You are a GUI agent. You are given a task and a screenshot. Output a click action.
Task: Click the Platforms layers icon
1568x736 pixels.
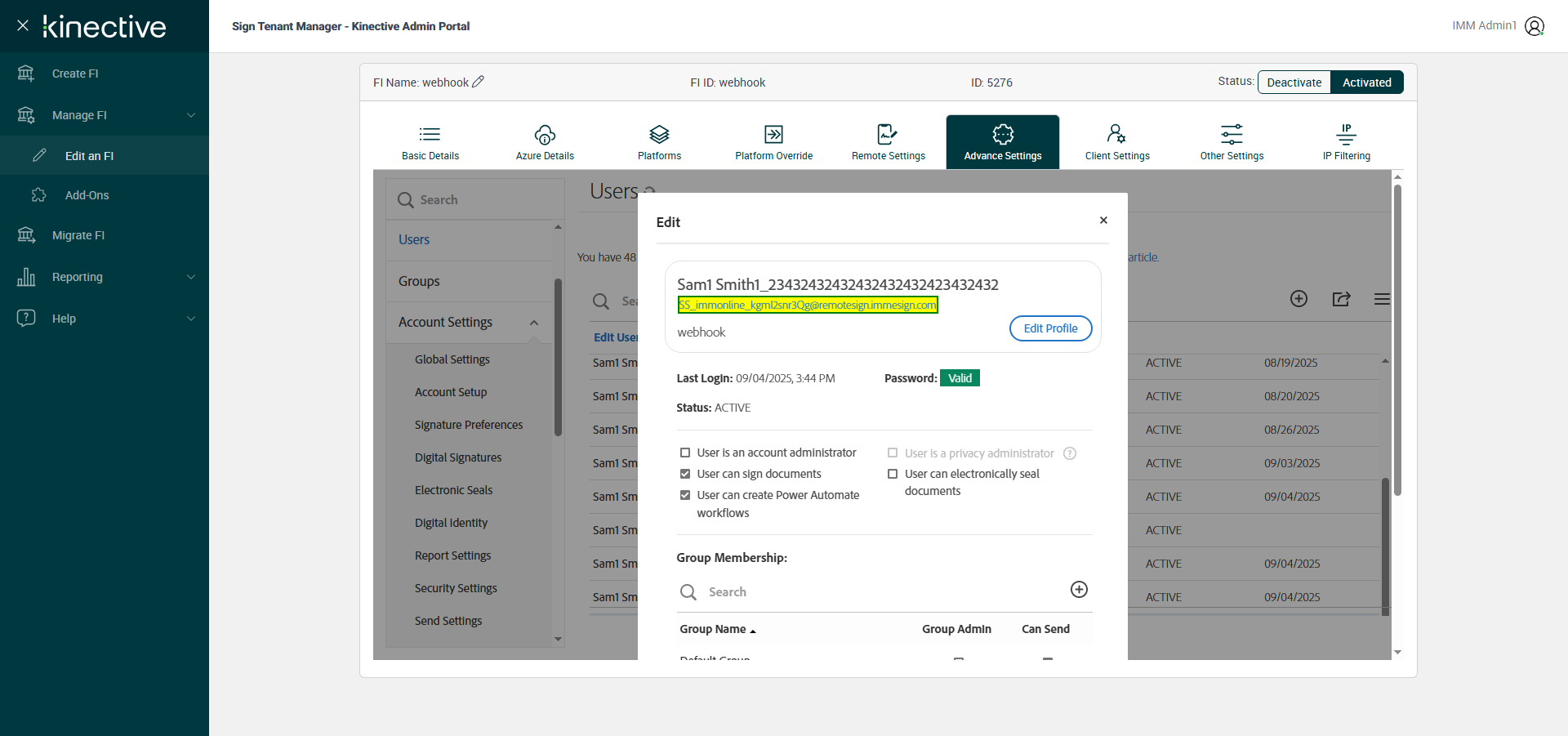[x=659, y=134]
